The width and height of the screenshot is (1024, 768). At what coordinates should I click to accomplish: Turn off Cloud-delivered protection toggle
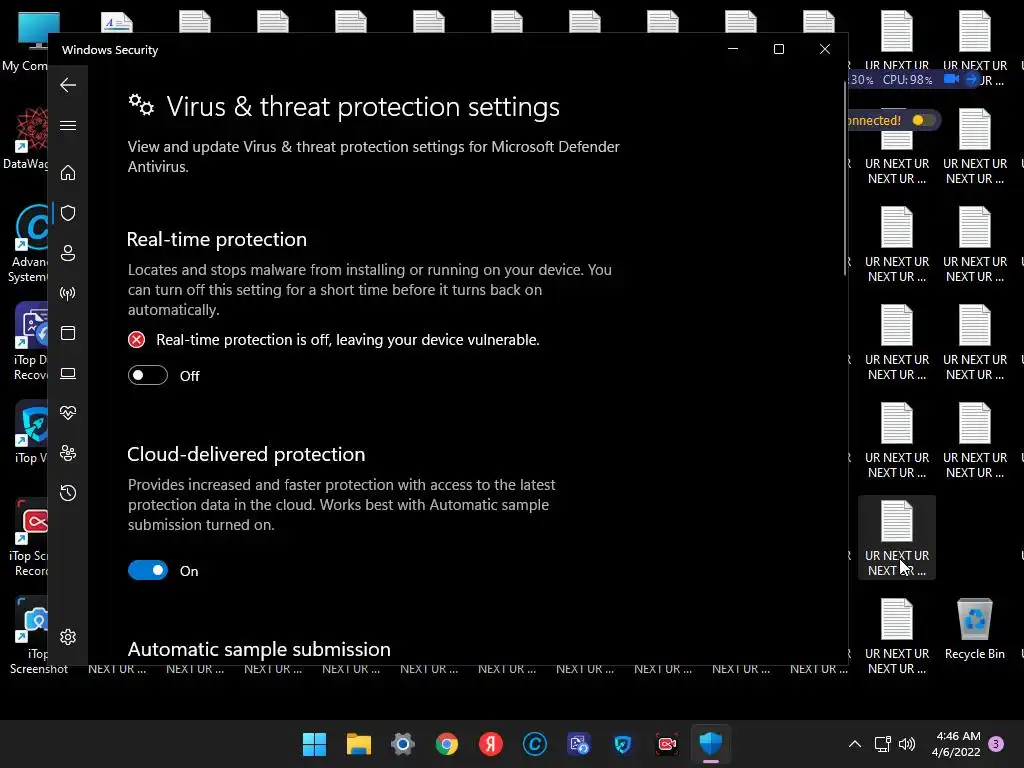148,571
